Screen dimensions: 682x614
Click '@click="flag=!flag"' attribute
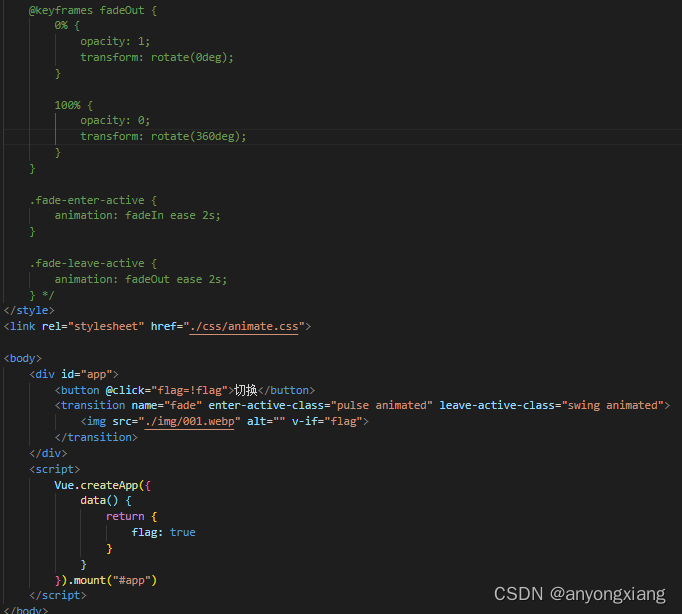tap(167, 390)
